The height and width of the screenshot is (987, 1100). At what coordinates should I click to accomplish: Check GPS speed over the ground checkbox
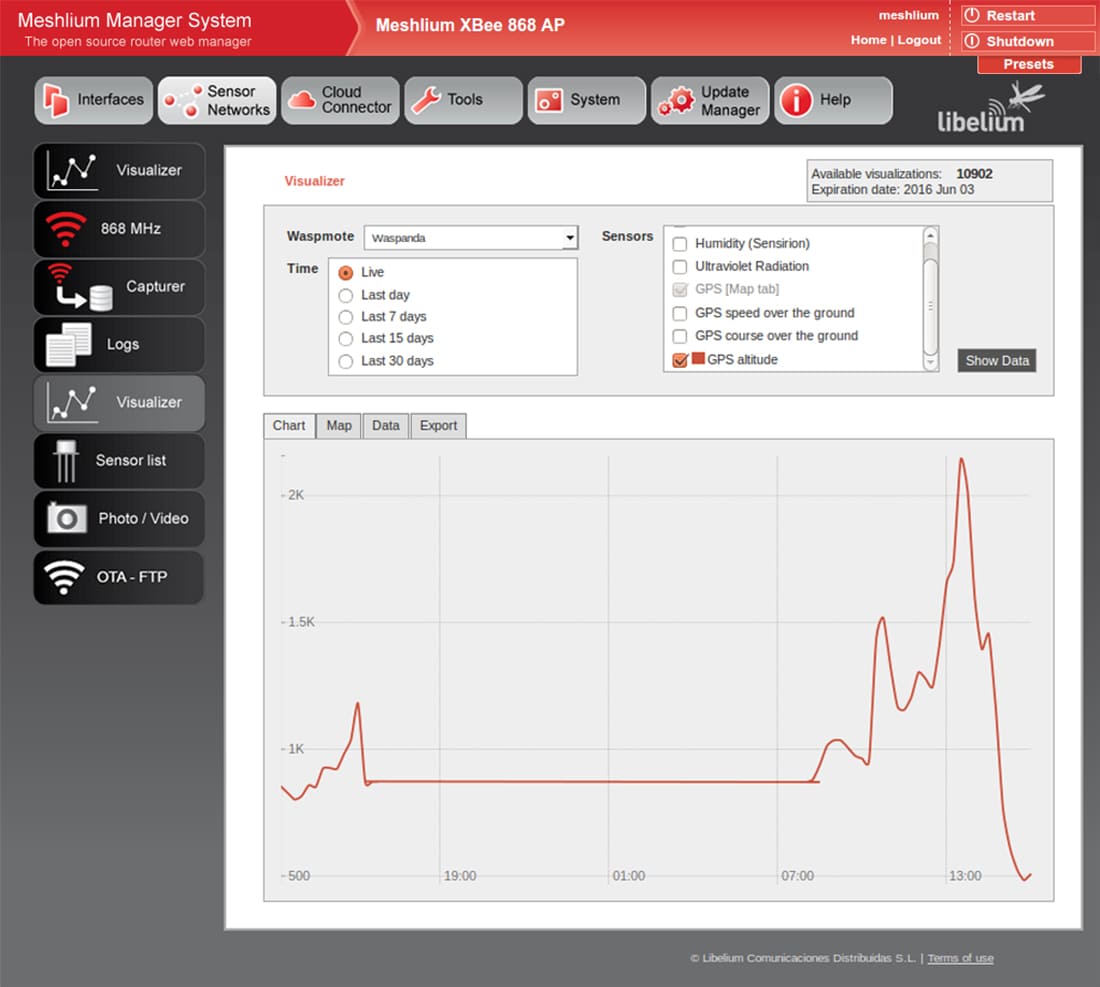(679, 313)
